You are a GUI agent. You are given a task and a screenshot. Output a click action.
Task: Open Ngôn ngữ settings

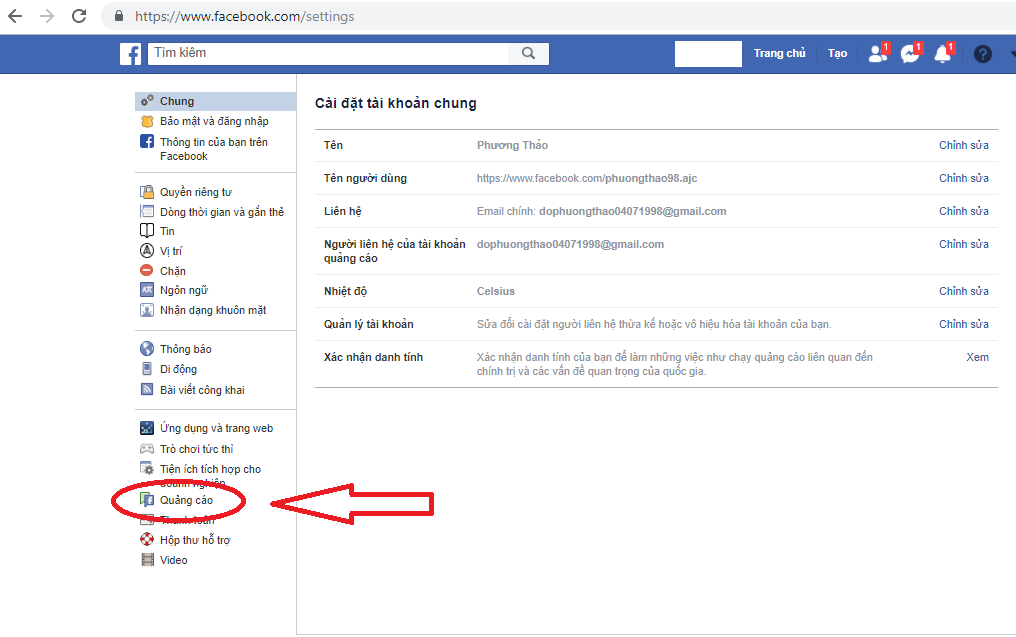pos(184,290)
